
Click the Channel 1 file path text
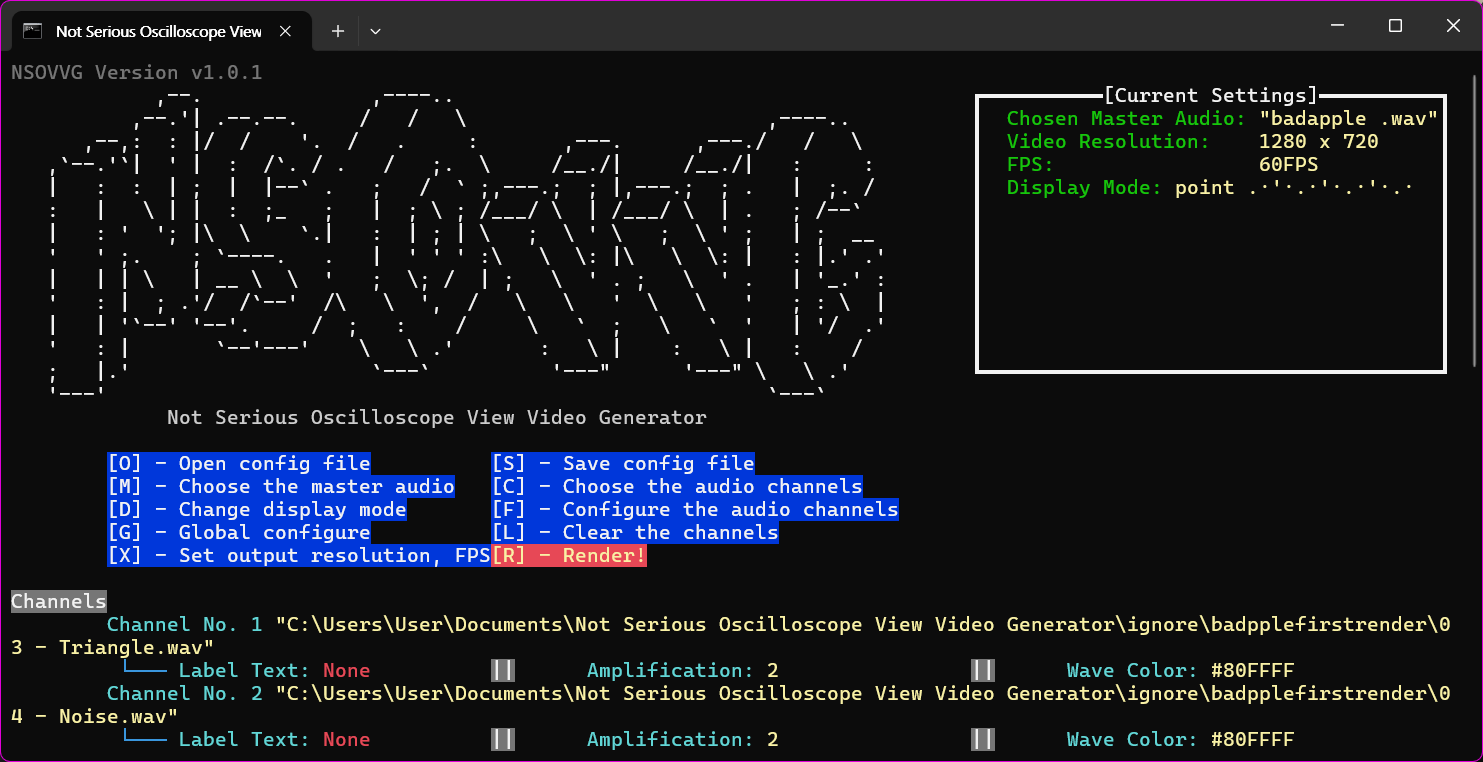pos(731,636)
